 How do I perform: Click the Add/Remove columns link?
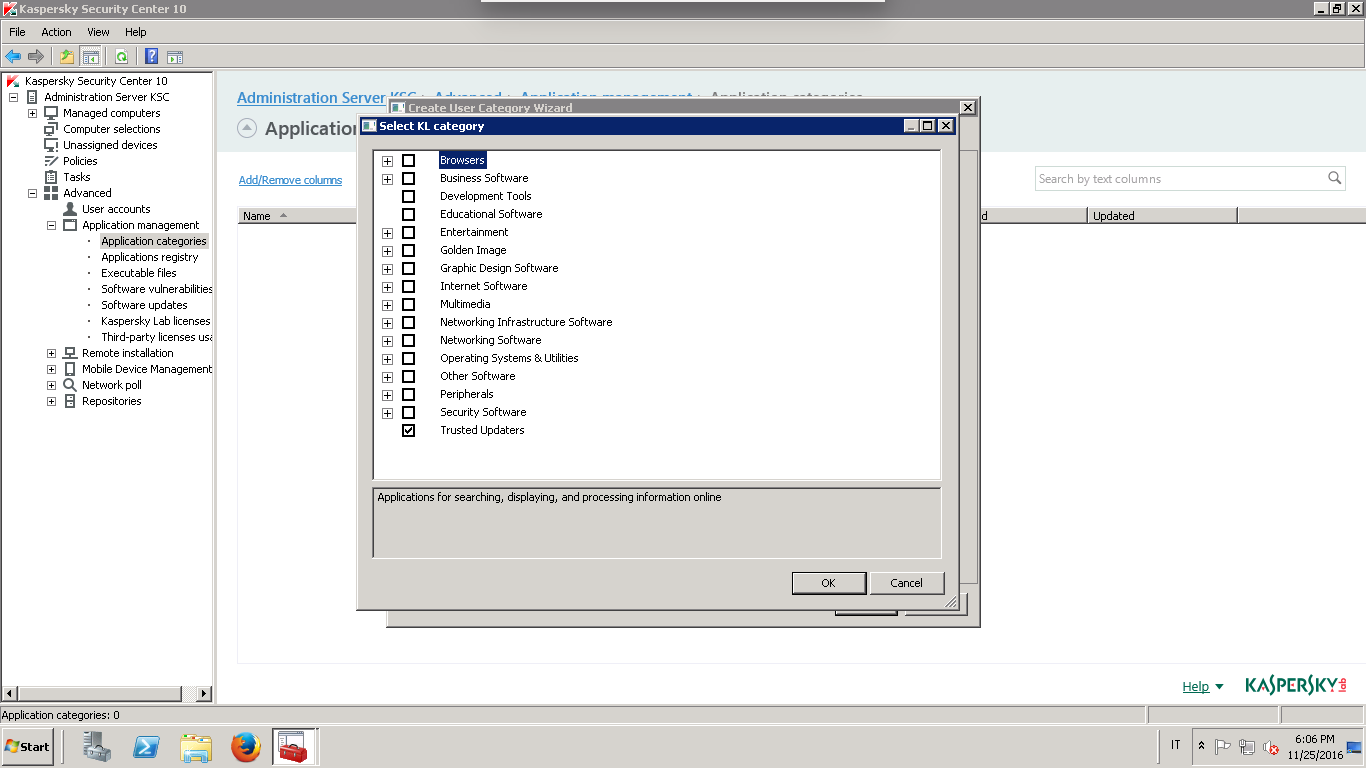point(290,180)
